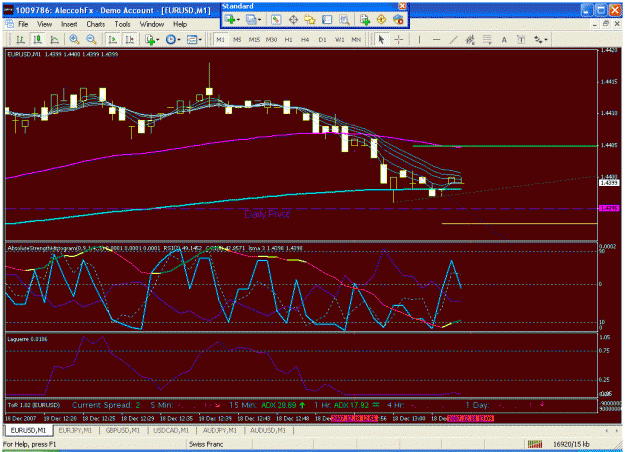
Task: Open the Window menu
Action: [152, 24]
